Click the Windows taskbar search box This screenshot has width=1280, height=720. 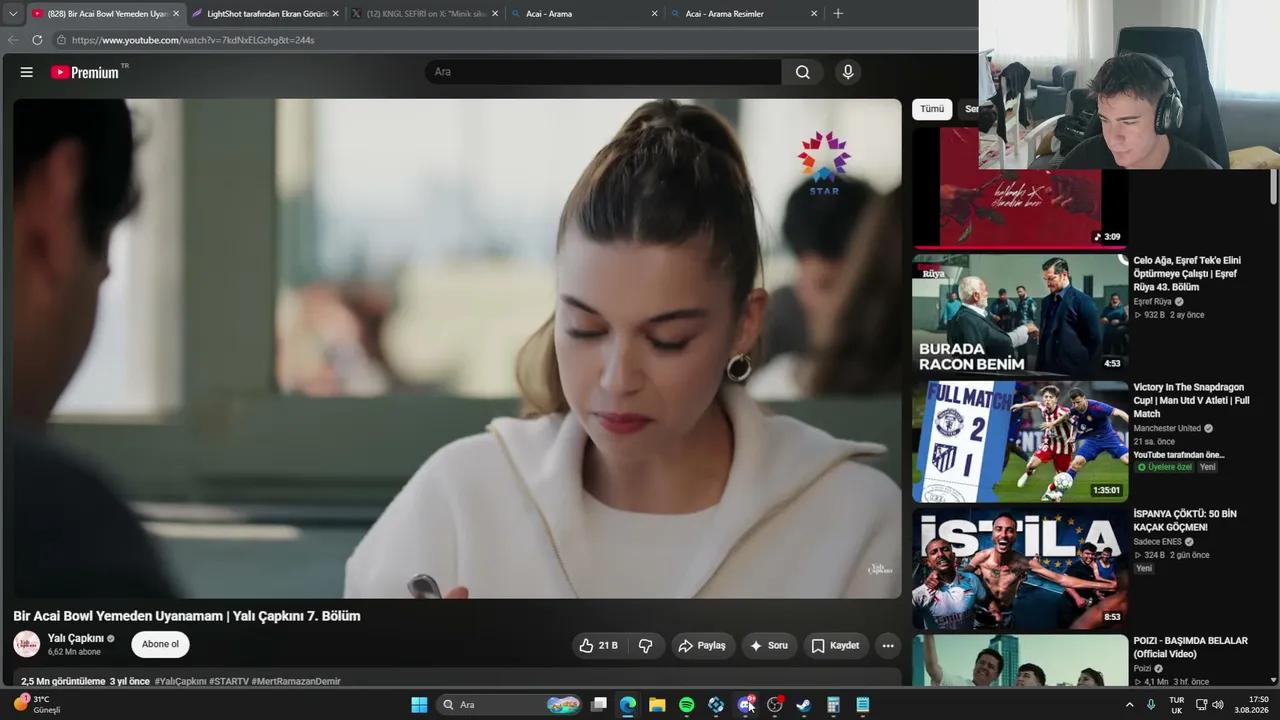(510, 705)
